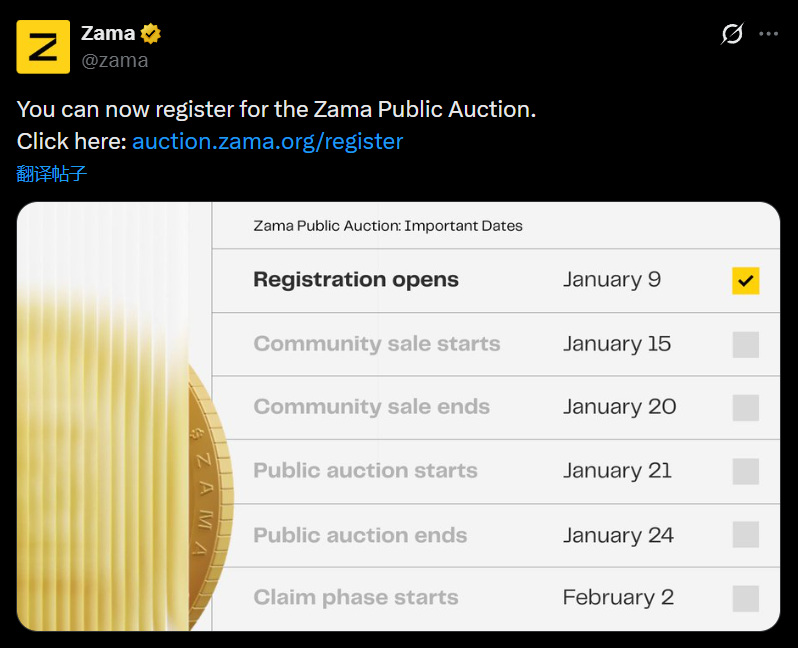Check the Community sale ends checkbox

pyautogui.click(x=745, y=408)
